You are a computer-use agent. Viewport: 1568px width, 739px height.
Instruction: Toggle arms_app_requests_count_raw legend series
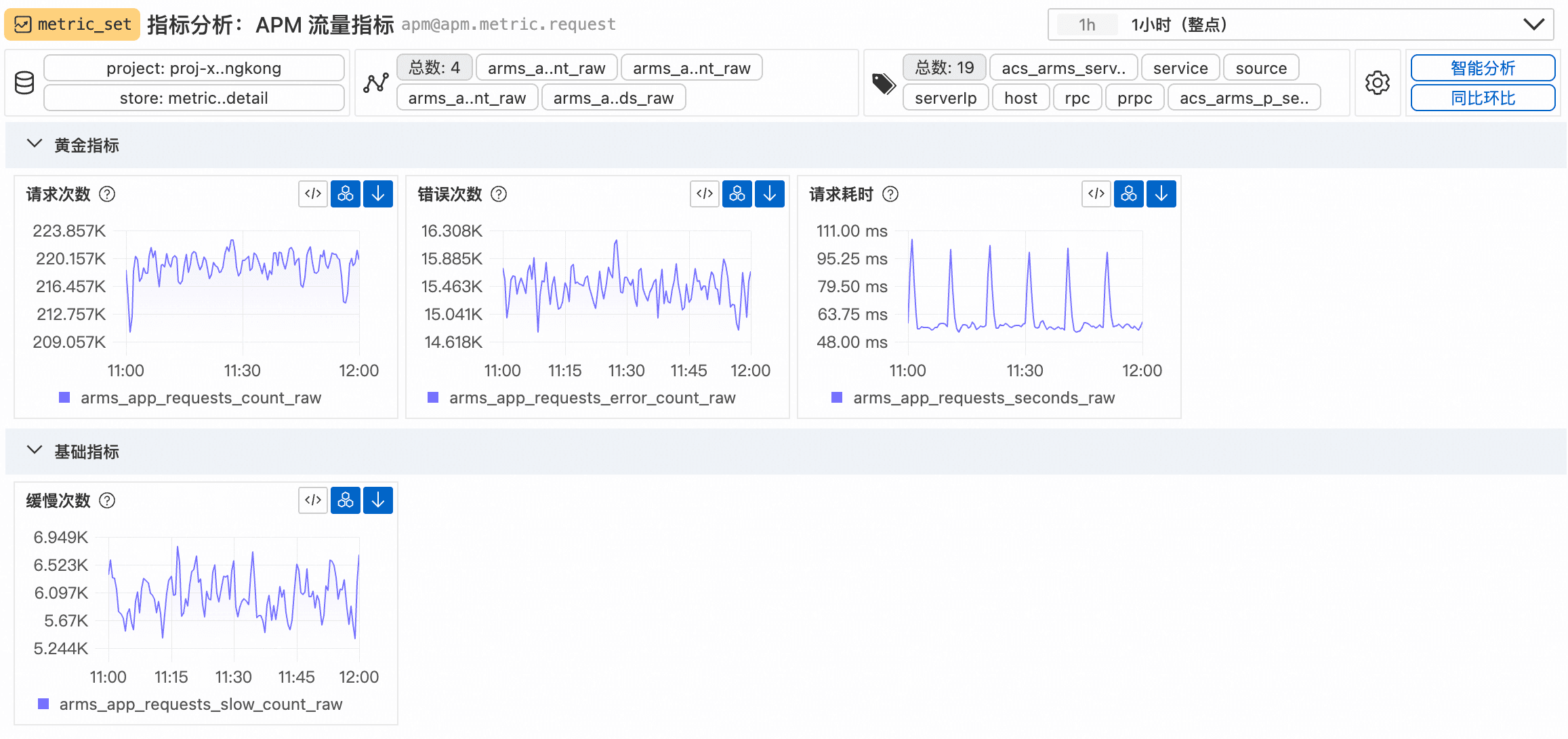click(x=201, y=398)
